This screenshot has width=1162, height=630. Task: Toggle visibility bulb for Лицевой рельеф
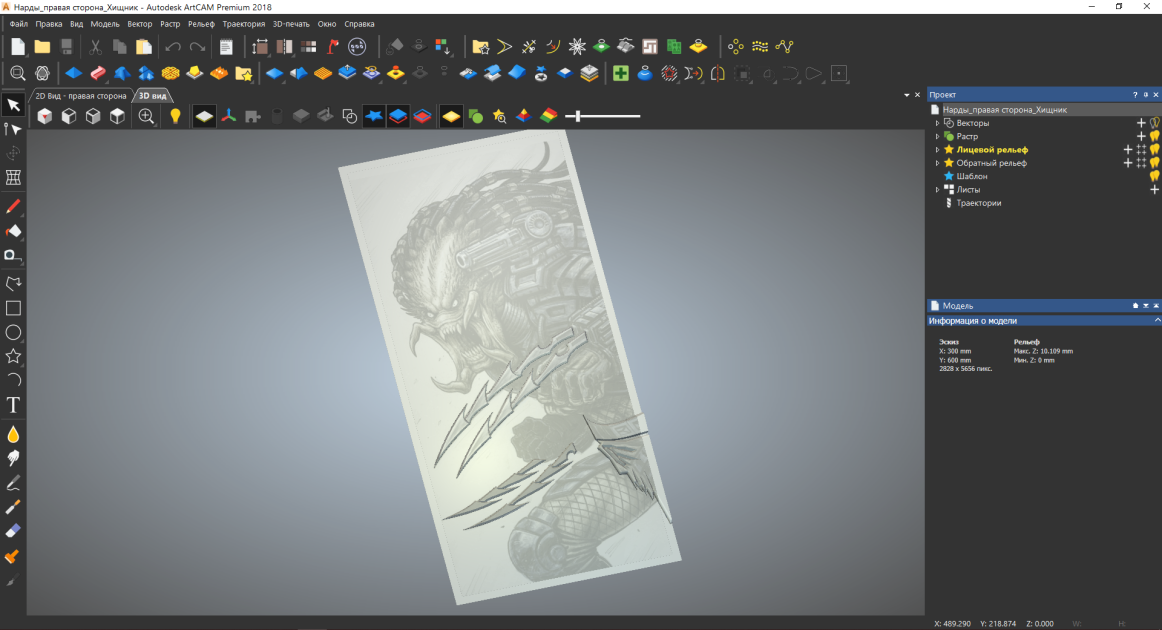1155,150
